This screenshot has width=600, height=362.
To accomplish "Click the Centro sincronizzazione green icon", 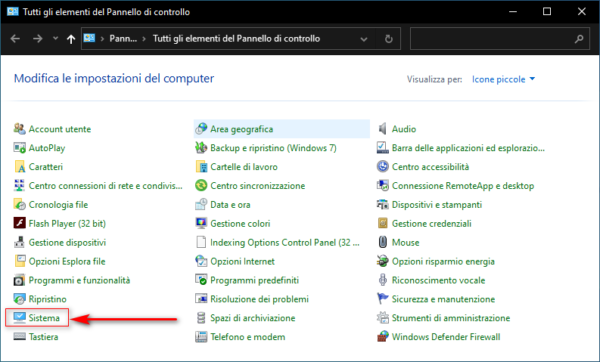I will pos(201,185).
